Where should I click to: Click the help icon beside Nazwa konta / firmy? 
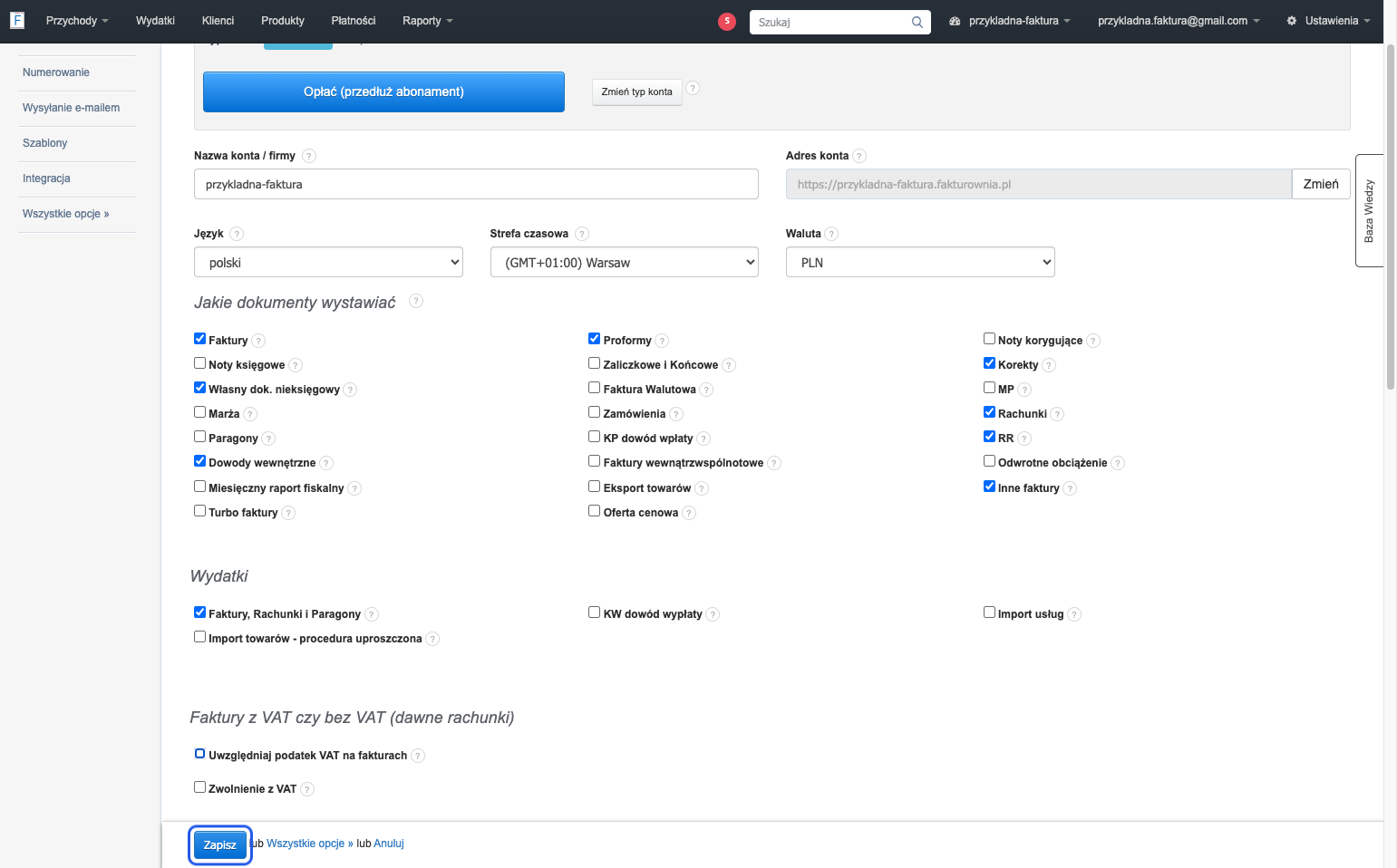click(309, 156)
